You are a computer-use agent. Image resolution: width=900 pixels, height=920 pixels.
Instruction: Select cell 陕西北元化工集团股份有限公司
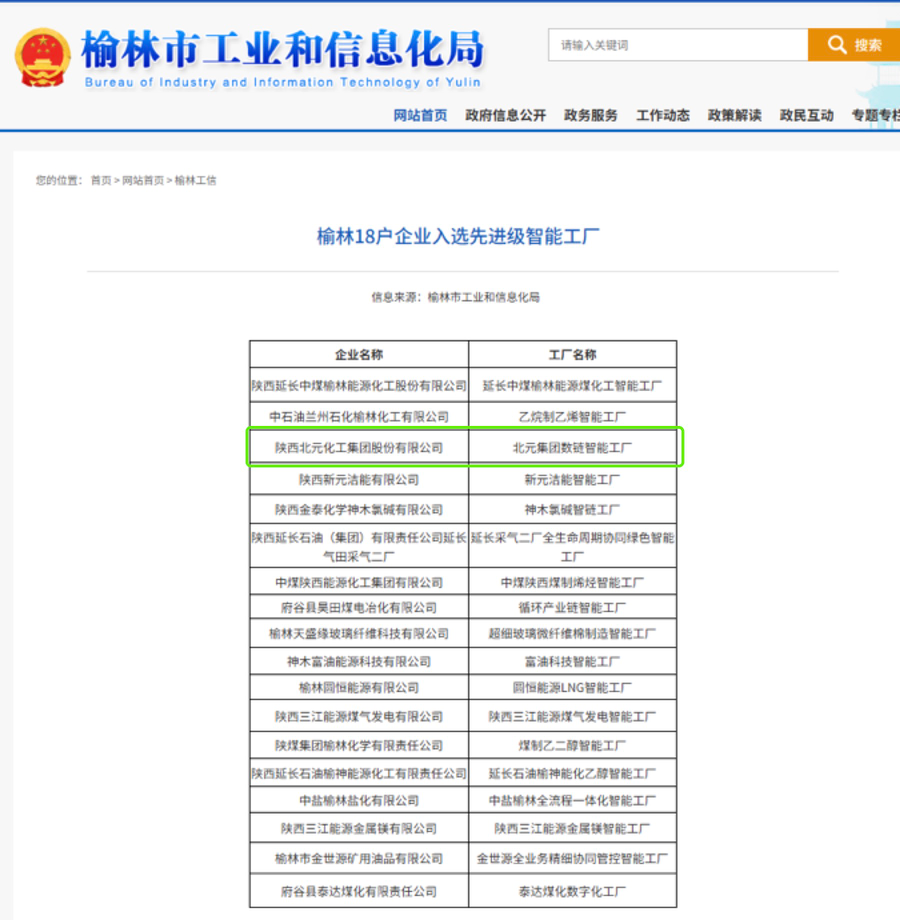point(359,448)
